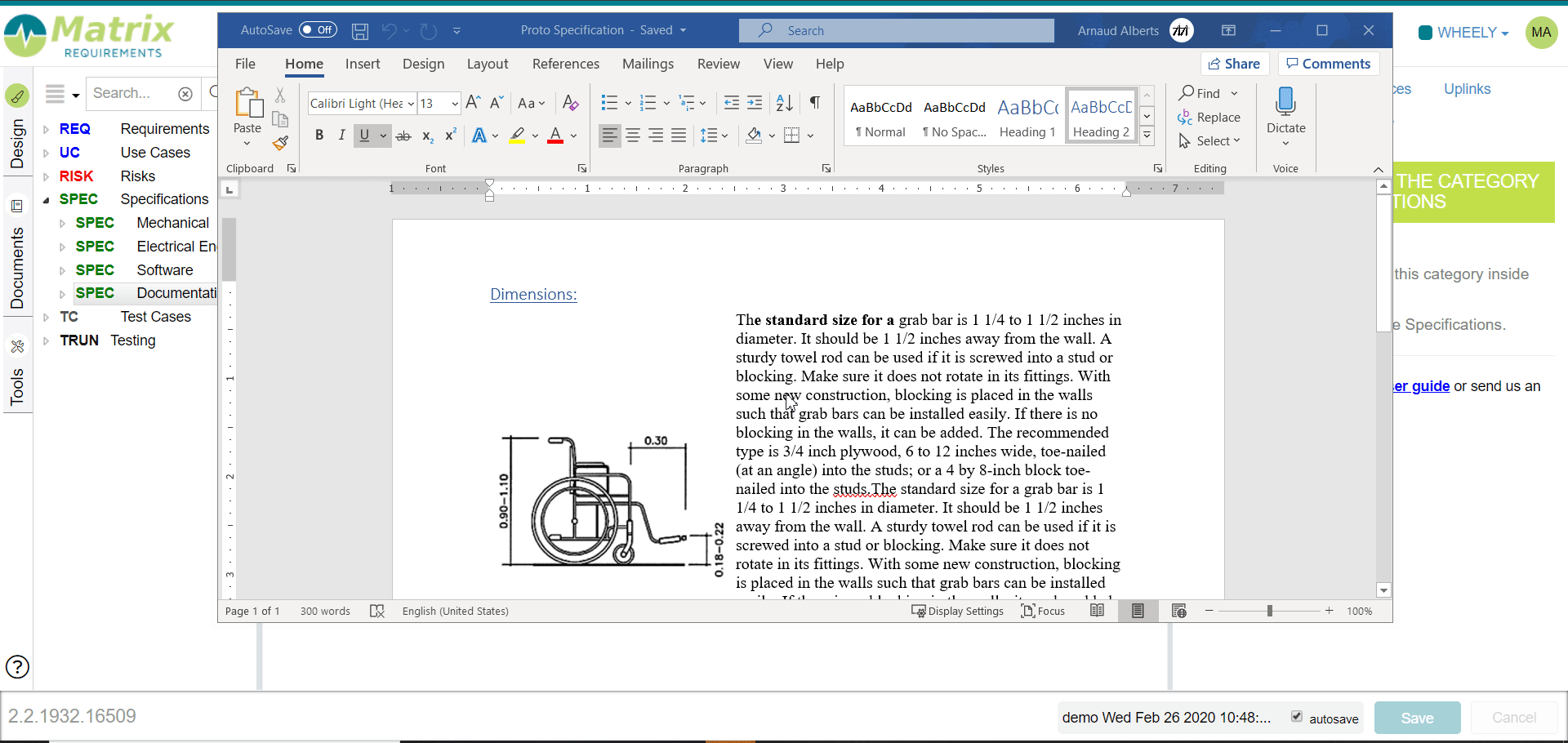Viewport: 1568px width, 743px height.
Task: Click the Format Painter icon
Action: pyautogui.click(x=280, y=144)
